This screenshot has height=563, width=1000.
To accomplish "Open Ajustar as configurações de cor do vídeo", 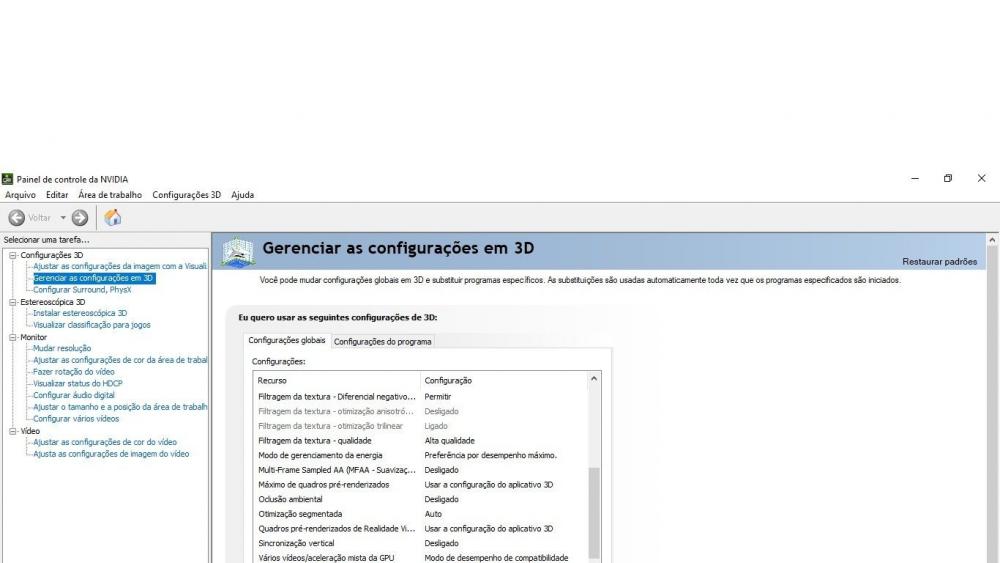I will [105, 442].
